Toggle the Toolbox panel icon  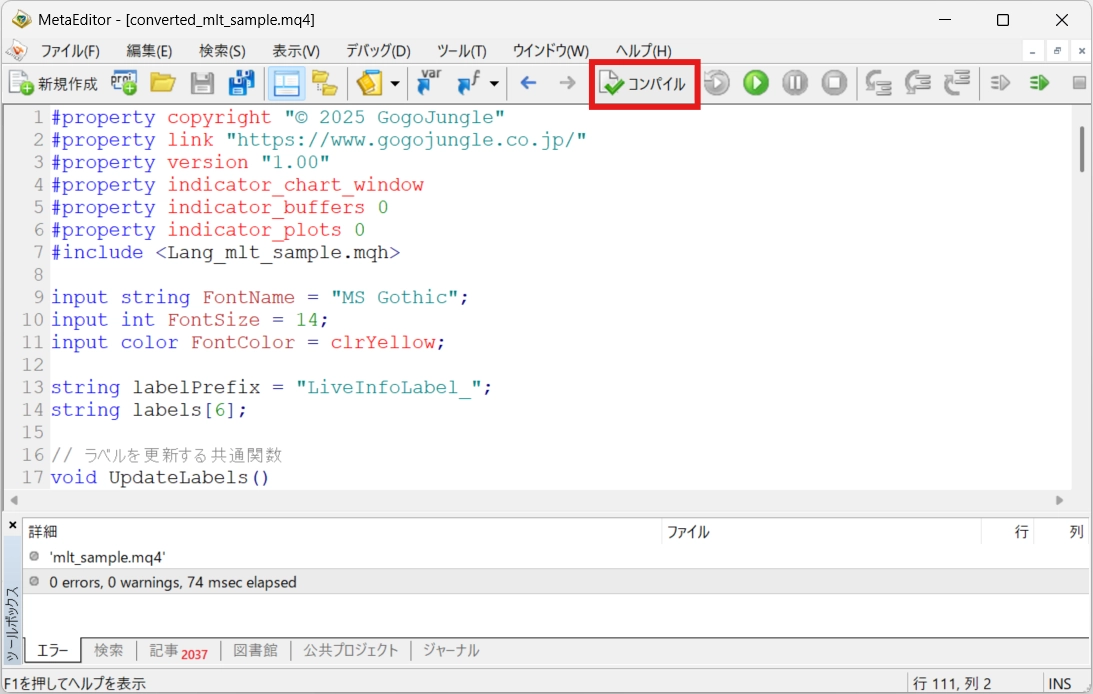(x=324, y=83)
